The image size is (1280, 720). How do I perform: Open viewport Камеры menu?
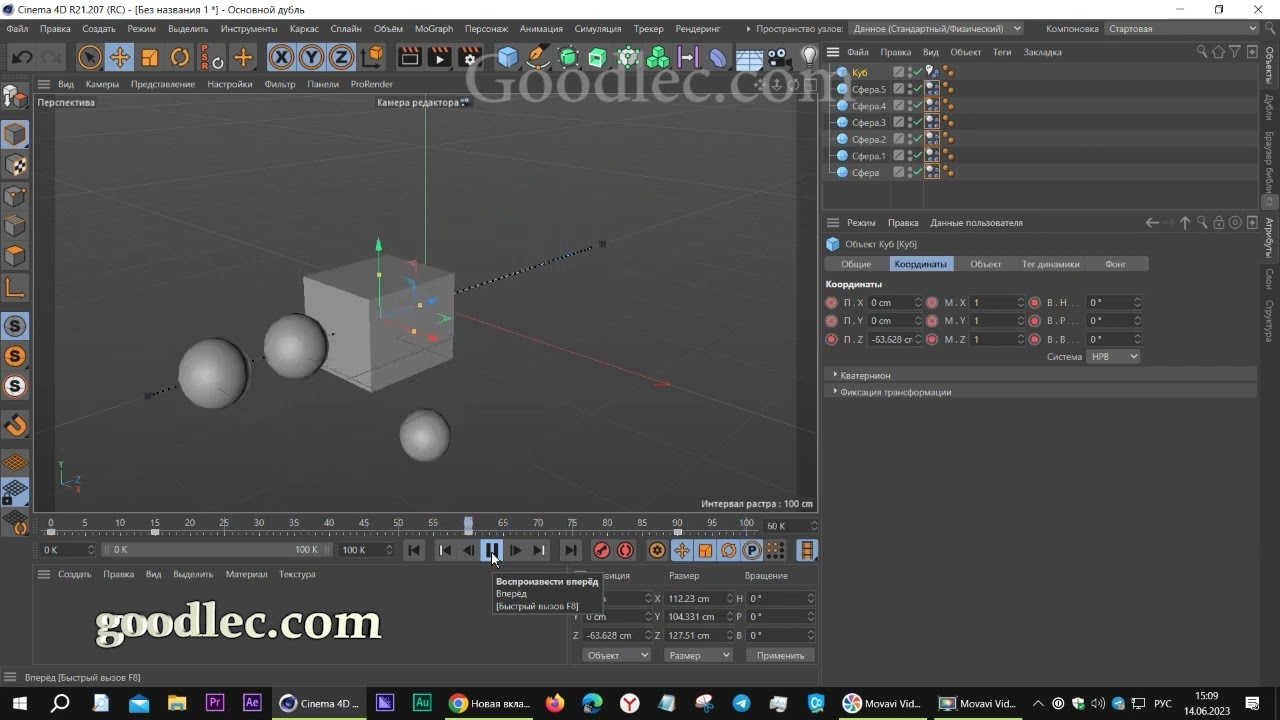pyautogui.click(x=102, y=84)
